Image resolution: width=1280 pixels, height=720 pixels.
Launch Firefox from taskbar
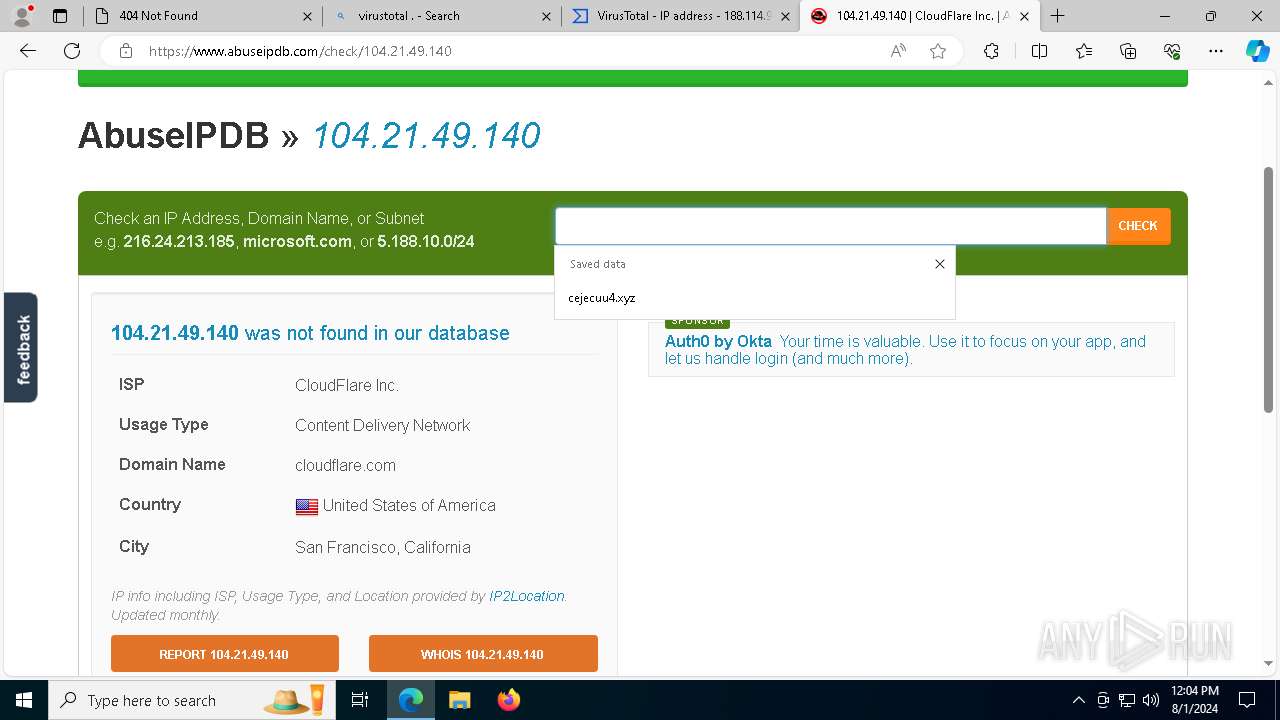tap(508, 700)
